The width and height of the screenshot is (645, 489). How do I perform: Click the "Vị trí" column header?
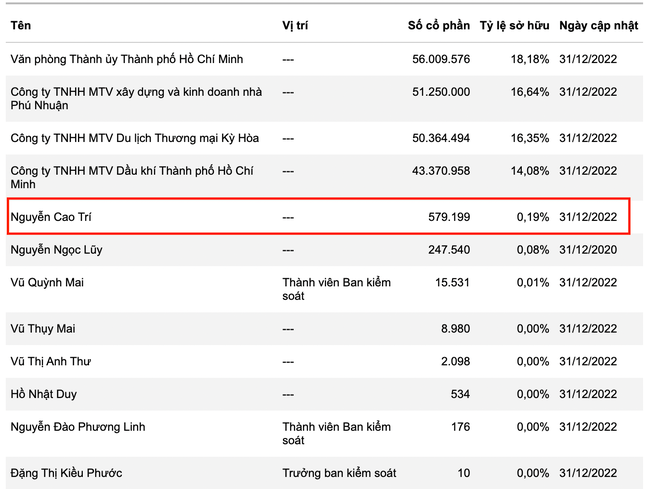tap(297, 24)
